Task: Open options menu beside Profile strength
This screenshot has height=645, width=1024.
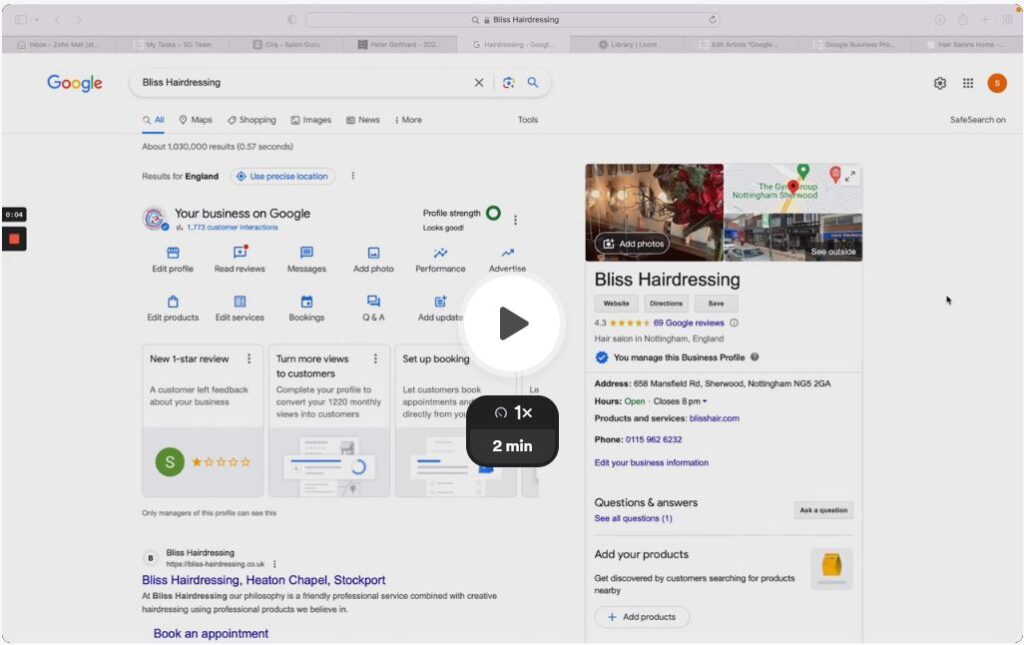Action: (x=515, y=220)
